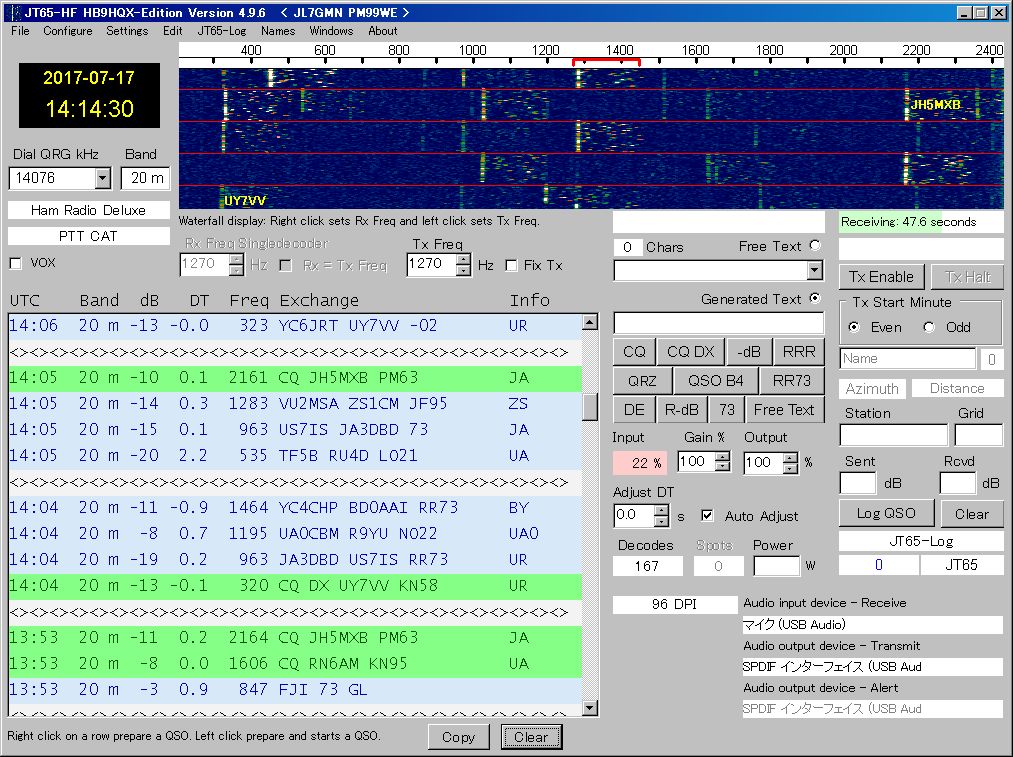
Task: Open the JT65-Log menu
Action: (x=222, y=30)
